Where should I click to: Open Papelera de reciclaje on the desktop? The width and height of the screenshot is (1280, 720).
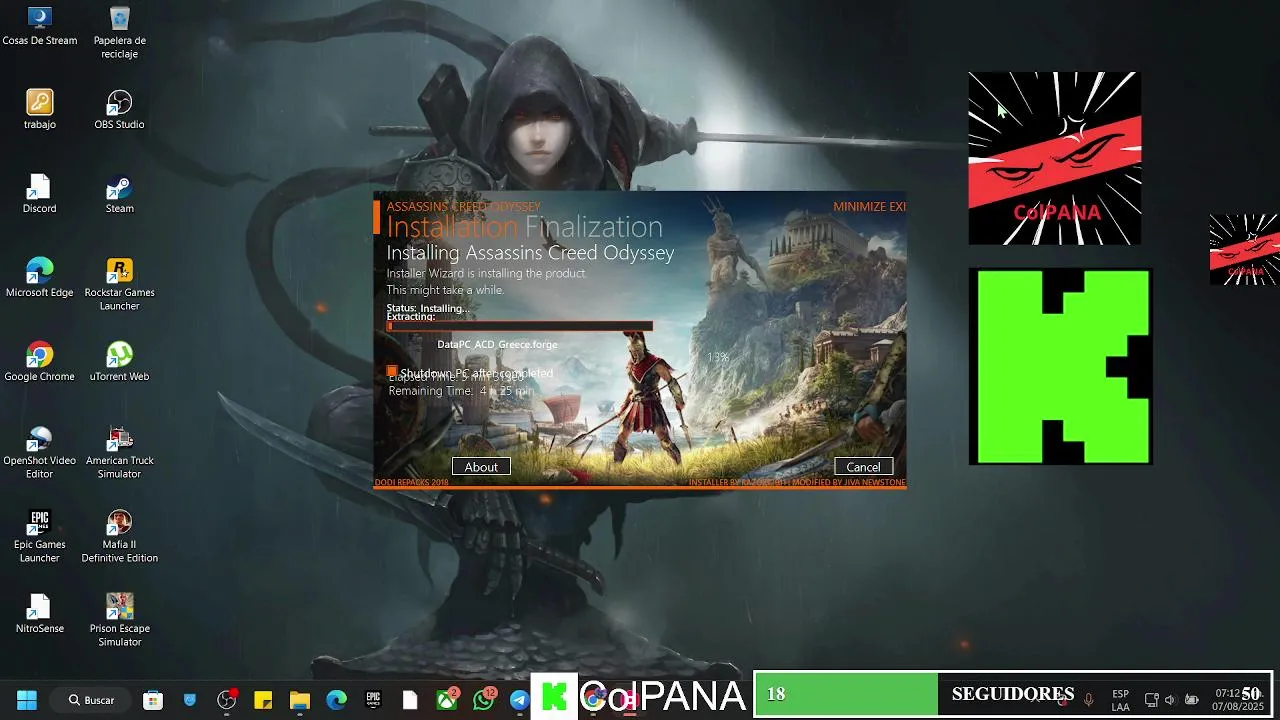pyautogui.click(x=119, y=32)
